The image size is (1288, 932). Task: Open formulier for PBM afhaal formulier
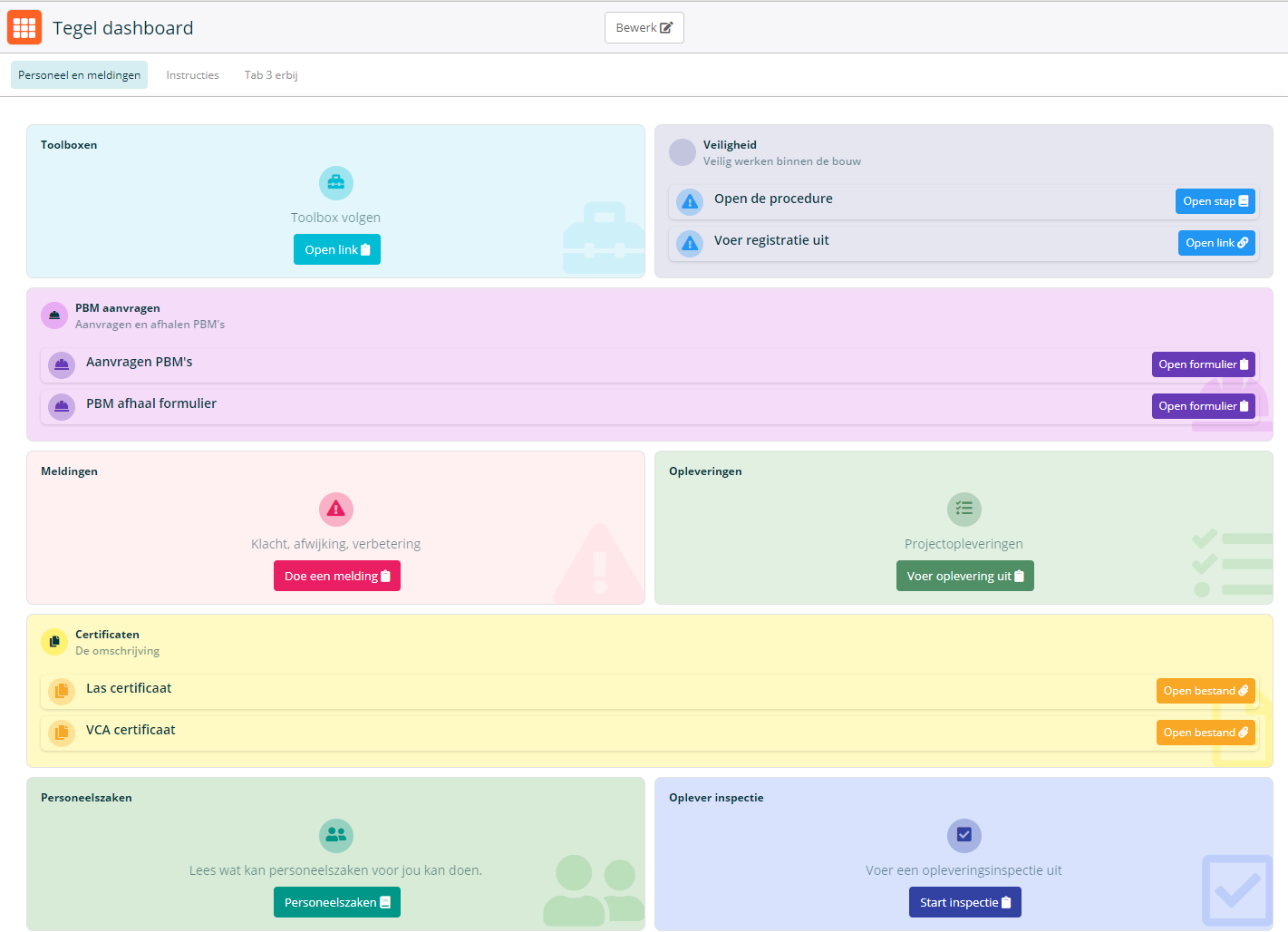tap(1203, 406)
